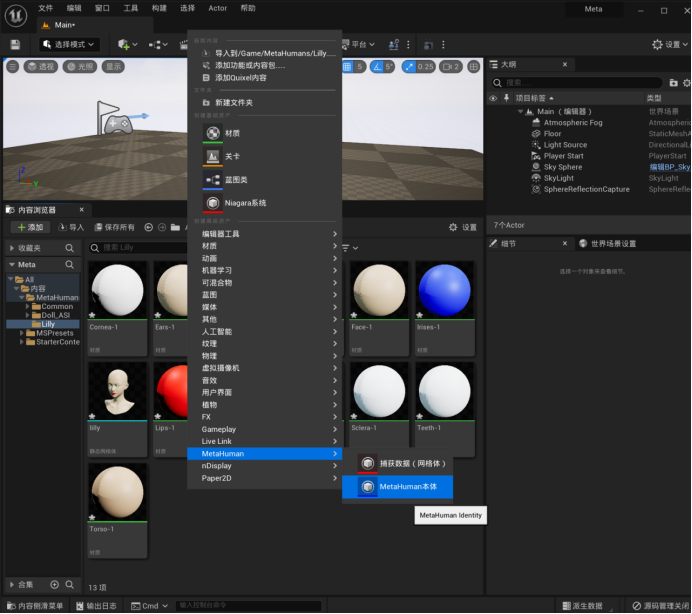This screenshot has height=614, width=692.
Task: Click the Niagara系统 icon in the menu
Action: click(x=213, y=203)
